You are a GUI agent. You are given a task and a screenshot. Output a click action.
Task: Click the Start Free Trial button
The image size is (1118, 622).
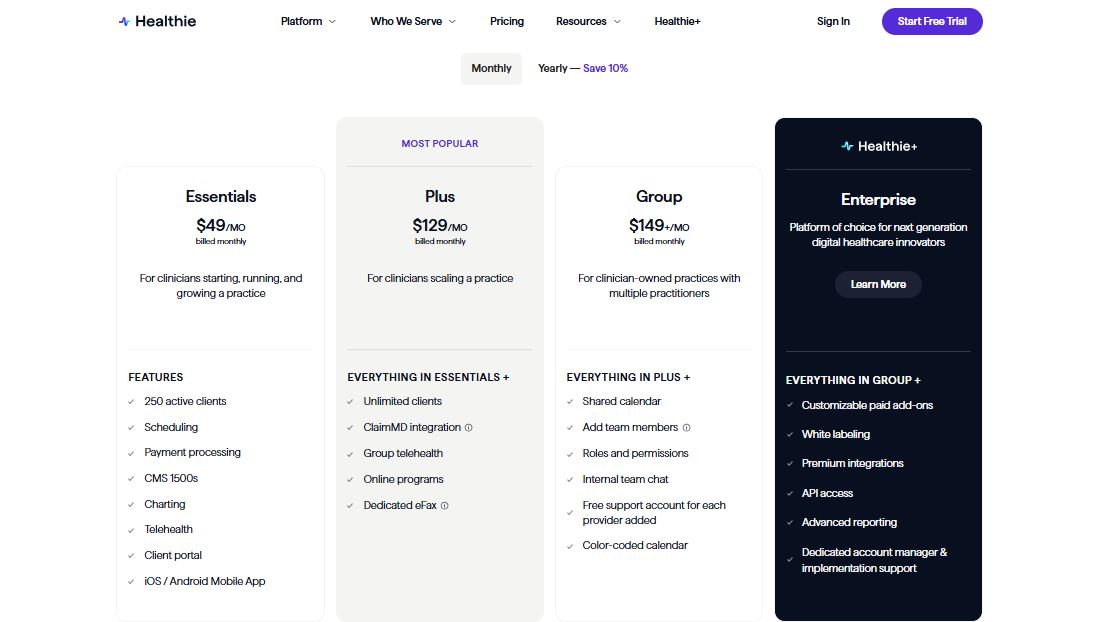click(x=932, y=21)
